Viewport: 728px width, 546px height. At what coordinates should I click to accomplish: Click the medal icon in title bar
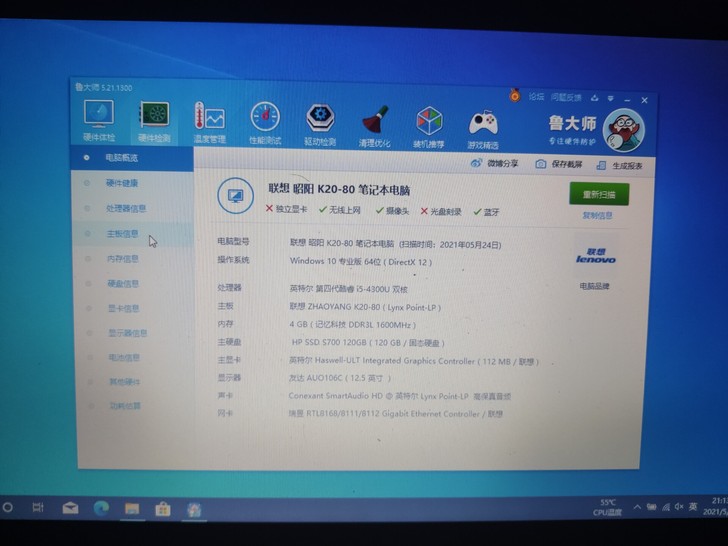(515, 95)
